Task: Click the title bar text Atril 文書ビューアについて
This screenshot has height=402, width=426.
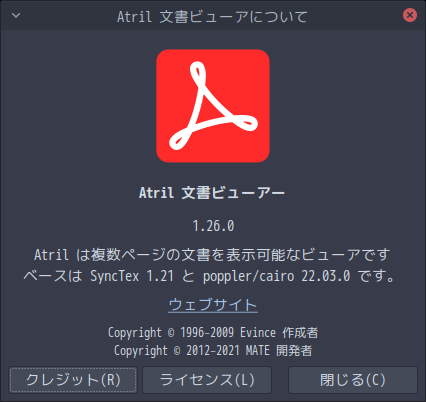Action: click(x=212, y=17)
